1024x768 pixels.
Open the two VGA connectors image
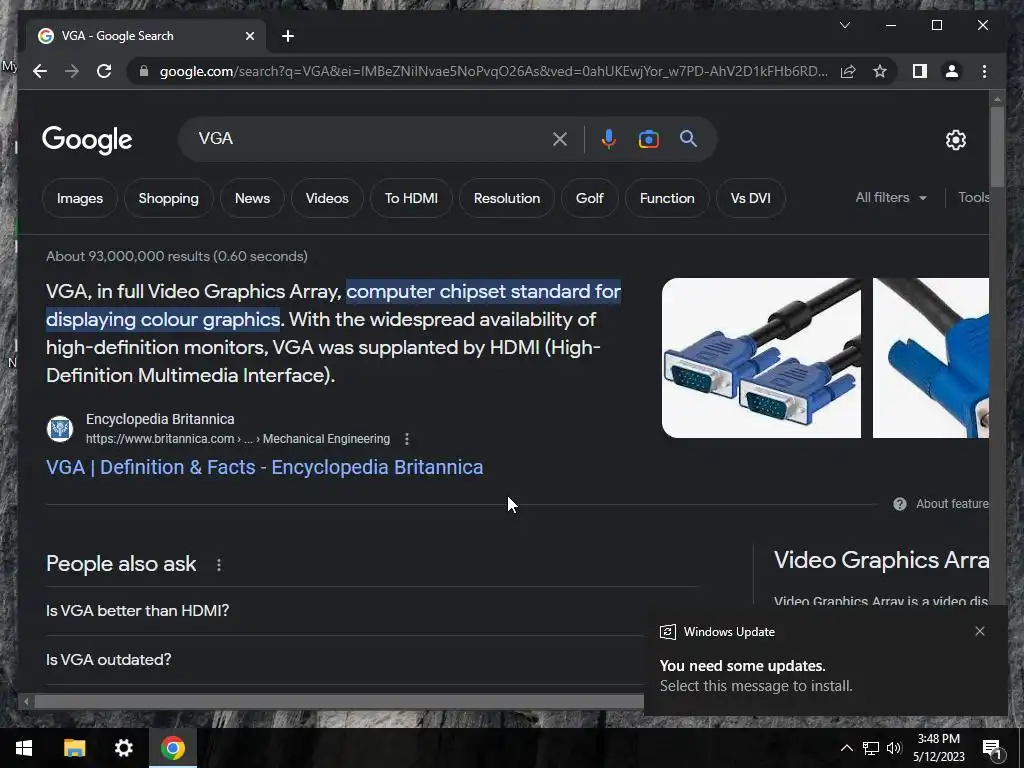coord(761,358)
